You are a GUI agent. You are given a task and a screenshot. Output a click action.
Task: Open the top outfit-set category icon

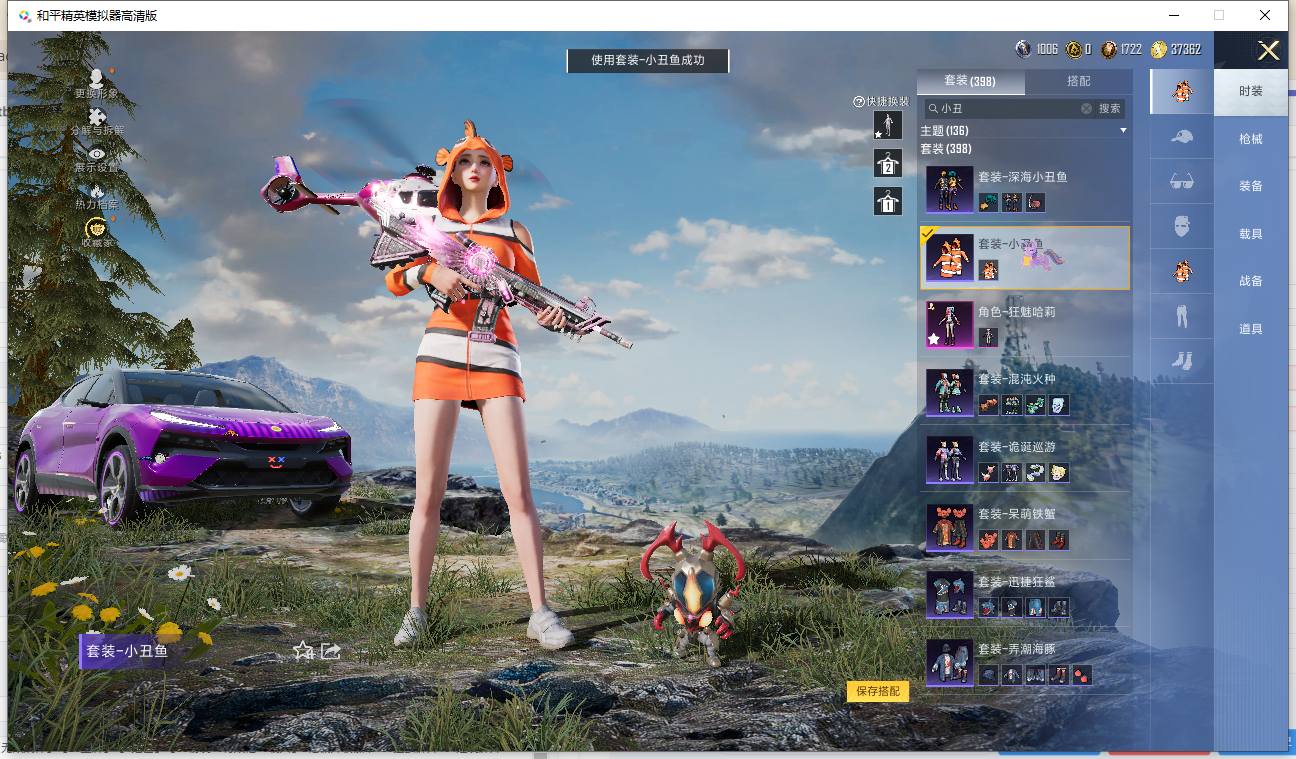click(x=1182, y=92)
